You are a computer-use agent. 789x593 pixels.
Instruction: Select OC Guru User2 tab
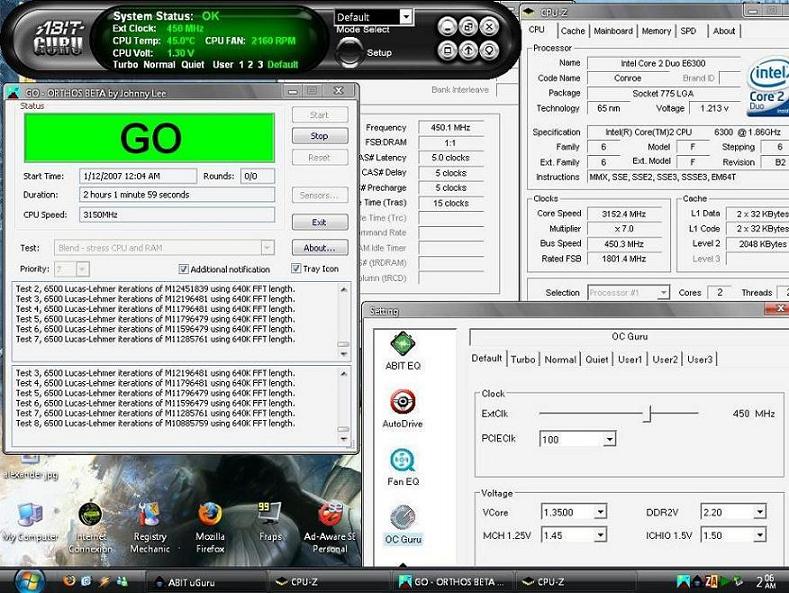click(665, 359)
